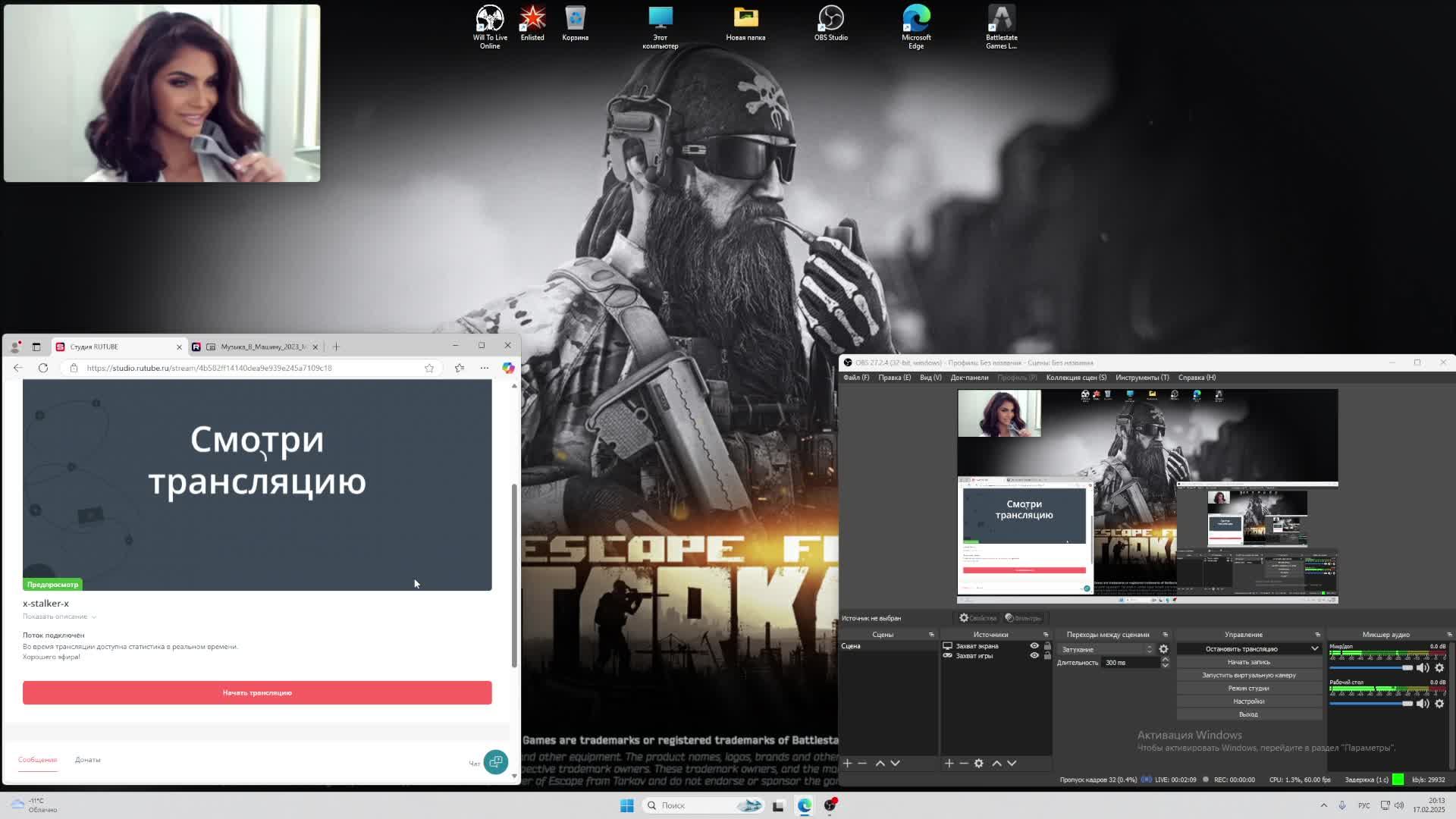Toggle visibility of Захват игры source
This screenshot has width=1456, height=819.
1034,656
